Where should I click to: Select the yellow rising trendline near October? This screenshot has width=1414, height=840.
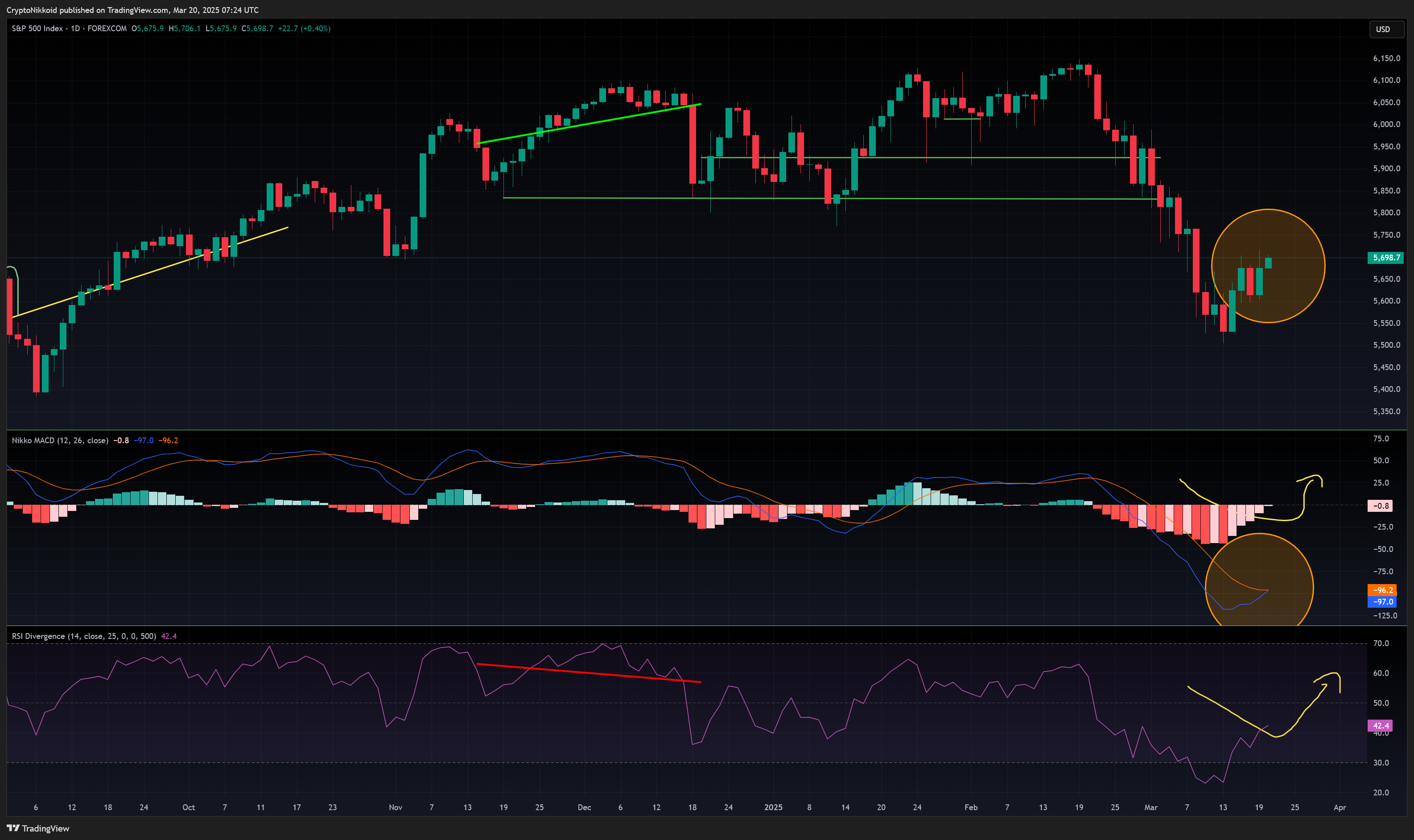150,272
